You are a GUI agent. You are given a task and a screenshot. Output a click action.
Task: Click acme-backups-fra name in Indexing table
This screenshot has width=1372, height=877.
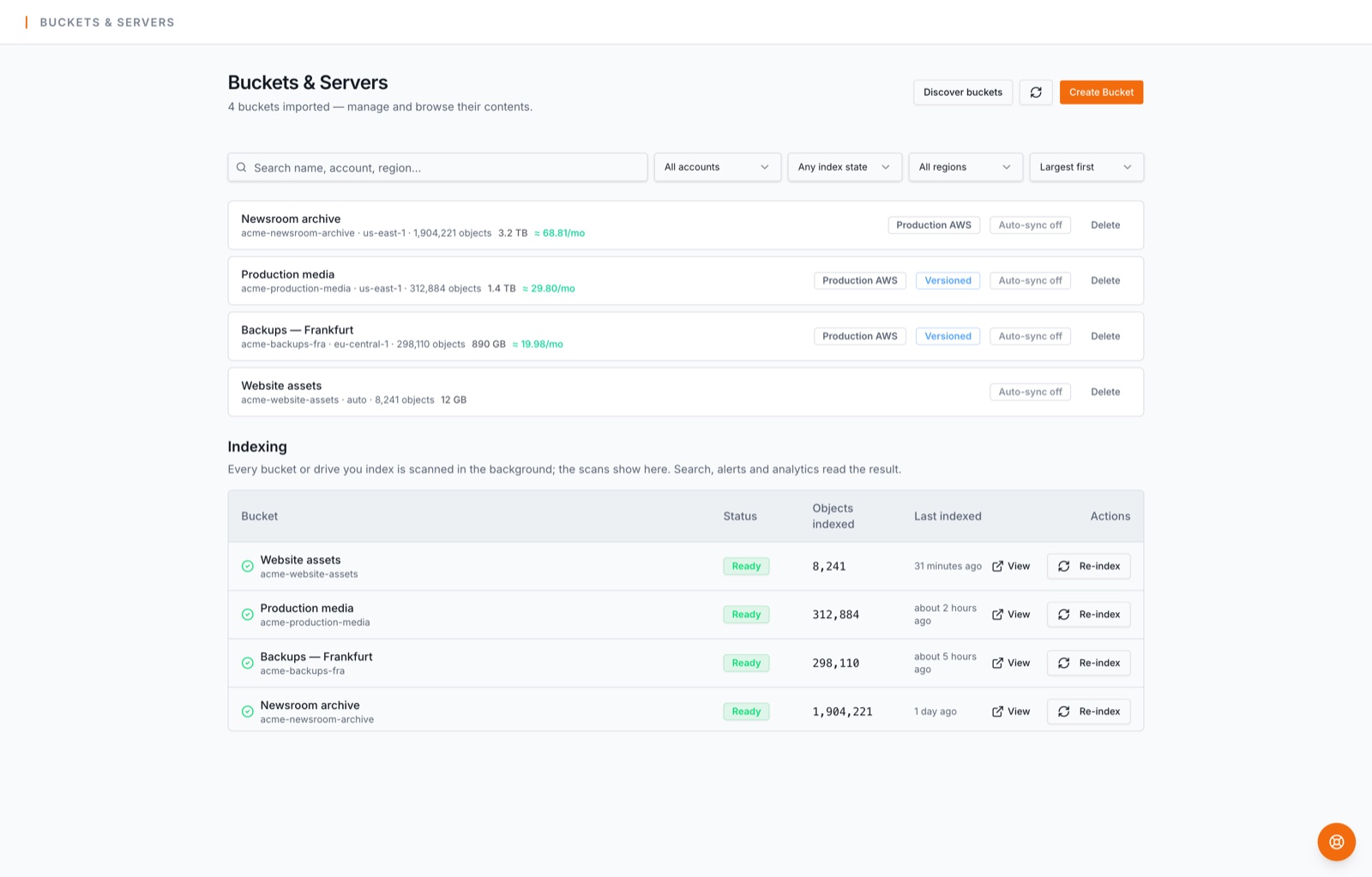302,671
